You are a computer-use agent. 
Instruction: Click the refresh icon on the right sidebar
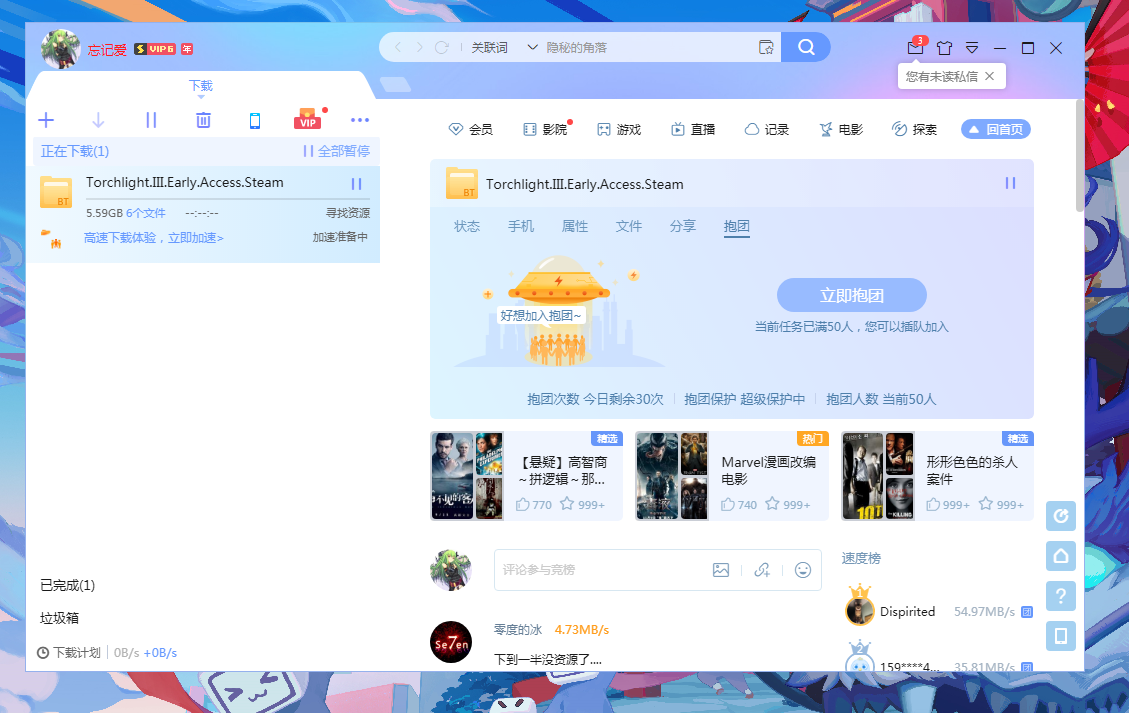[x=1060, y=516]
